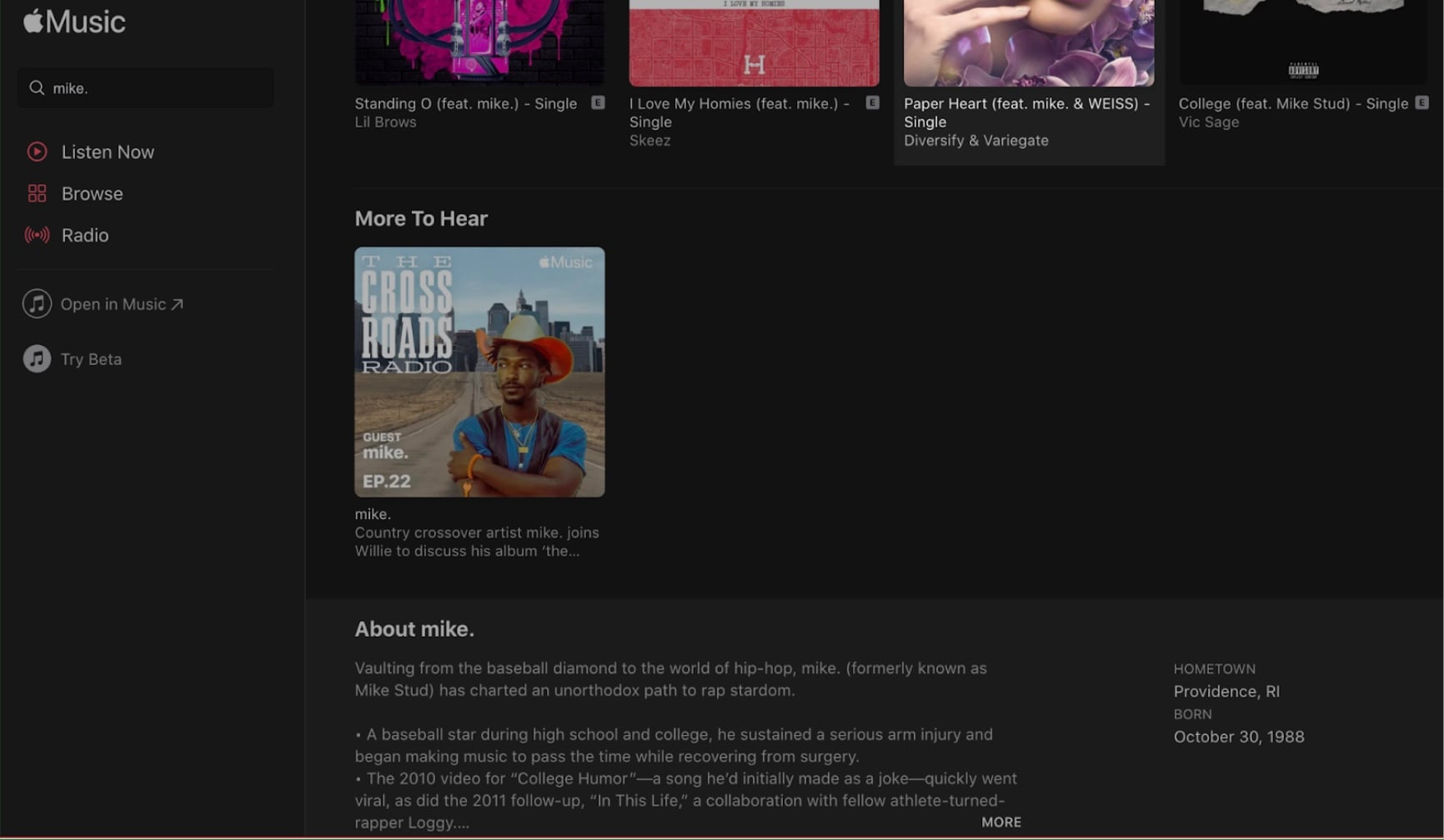
Task: Click the Radio broadcast icon
Action: pos(37,235)
